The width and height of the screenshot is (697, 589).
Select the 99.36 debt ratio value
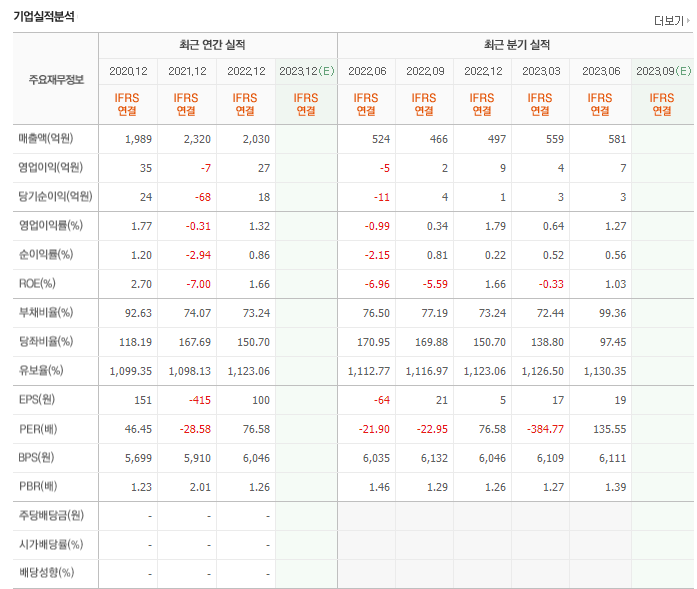613,313
